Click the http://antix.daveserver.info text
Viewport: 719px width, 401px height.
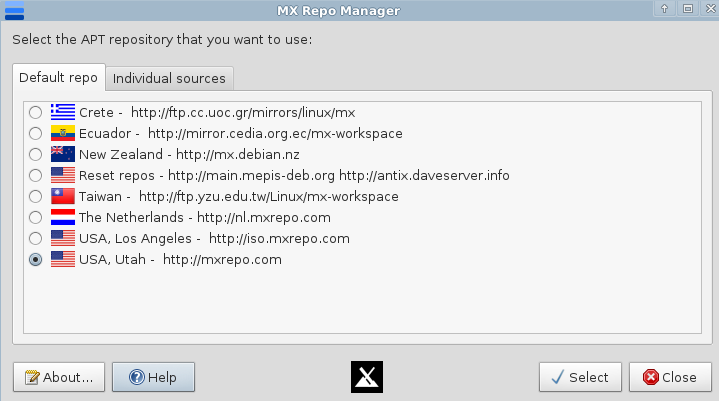pyautogui.click(x=424, y=176)
